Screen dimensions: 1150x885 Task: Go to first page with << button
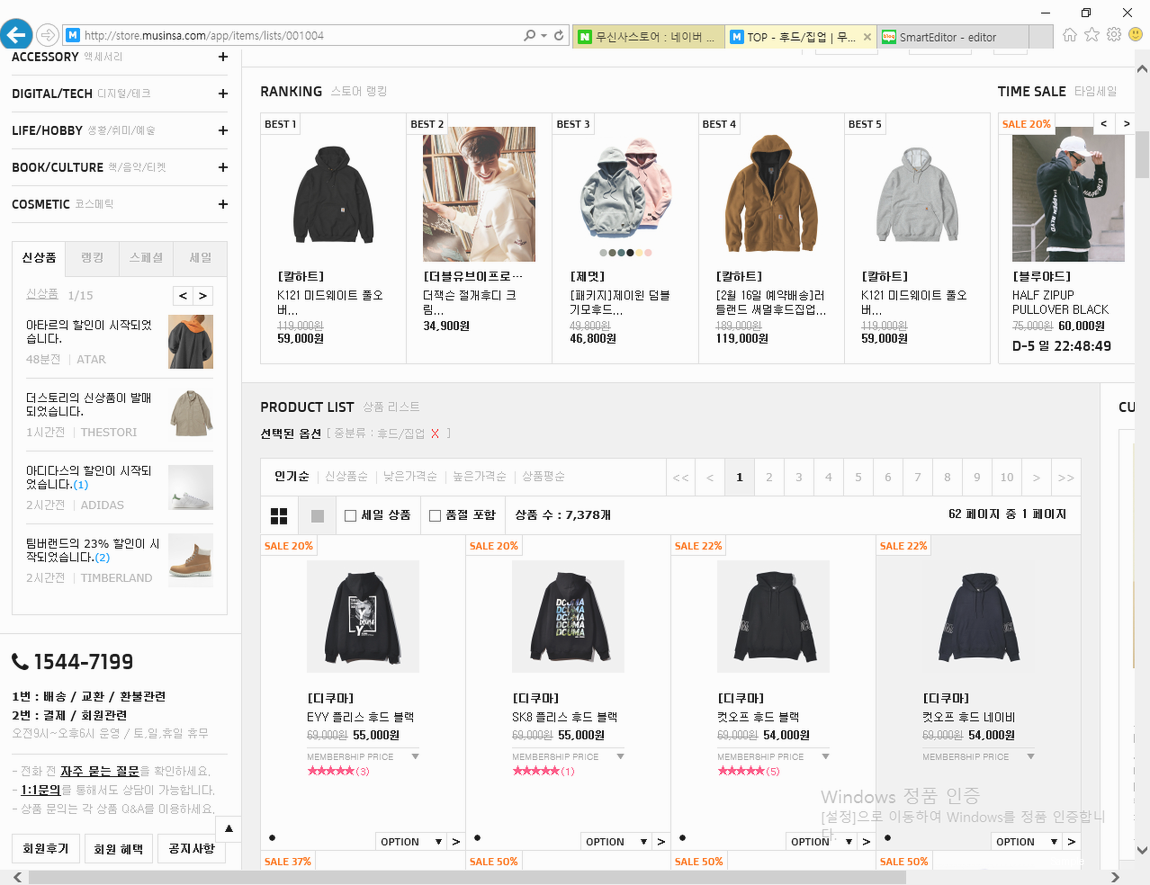tap(681, 477)
